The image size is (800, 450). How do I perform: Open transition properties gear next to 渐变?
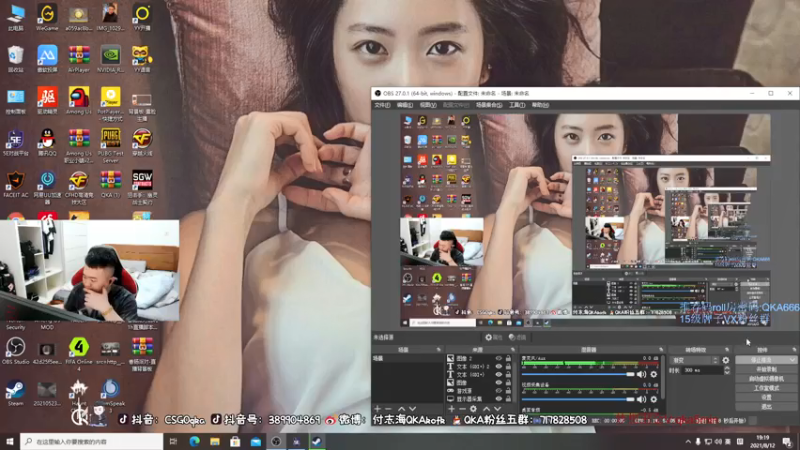(x=726, y=360)
